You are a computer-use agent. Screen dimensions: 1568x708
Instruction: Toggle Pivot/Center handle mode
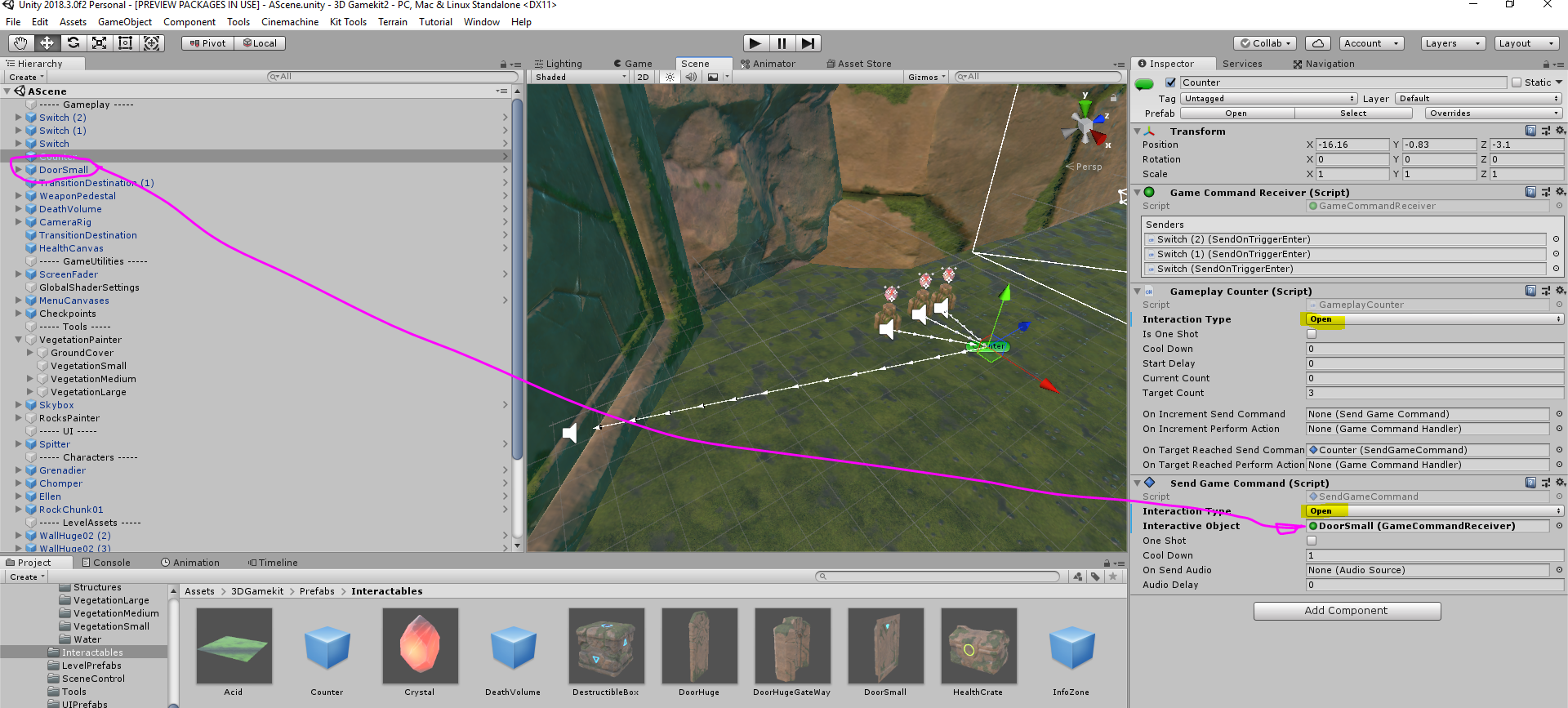click(x=207, y=43)
